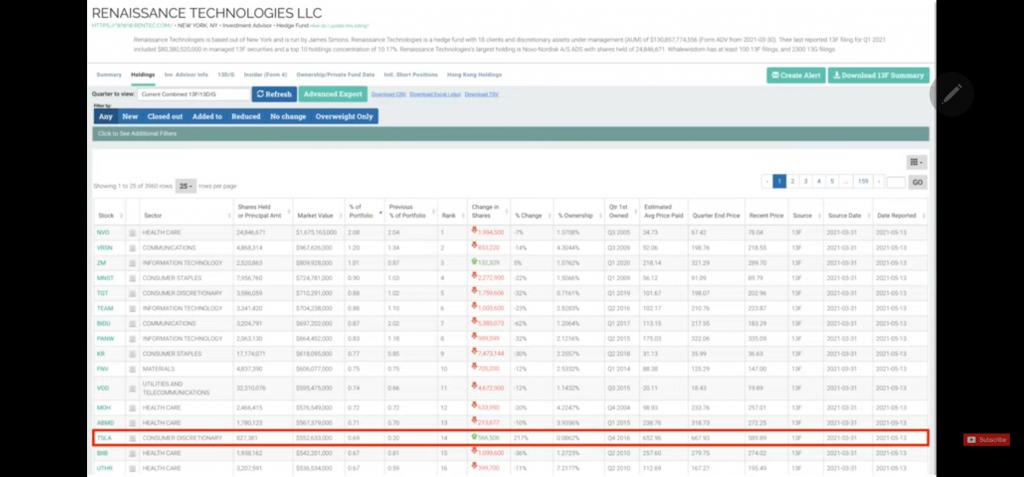Open the Quarter to view selector
Viewport: 1024px width, 477px height.
[193, 94]
